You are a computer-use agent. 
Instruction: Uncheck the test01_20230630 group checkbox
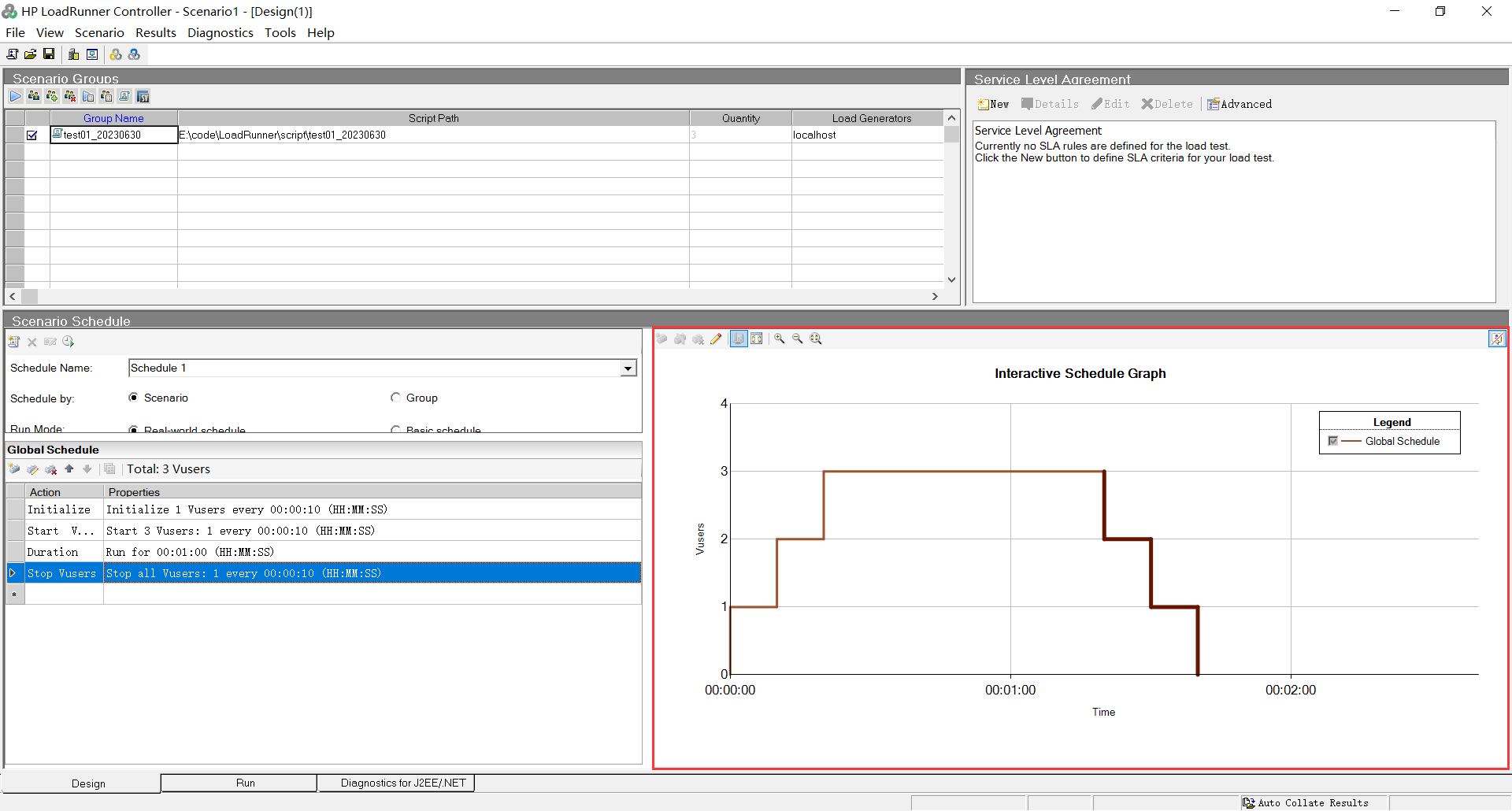pos(32,135)
